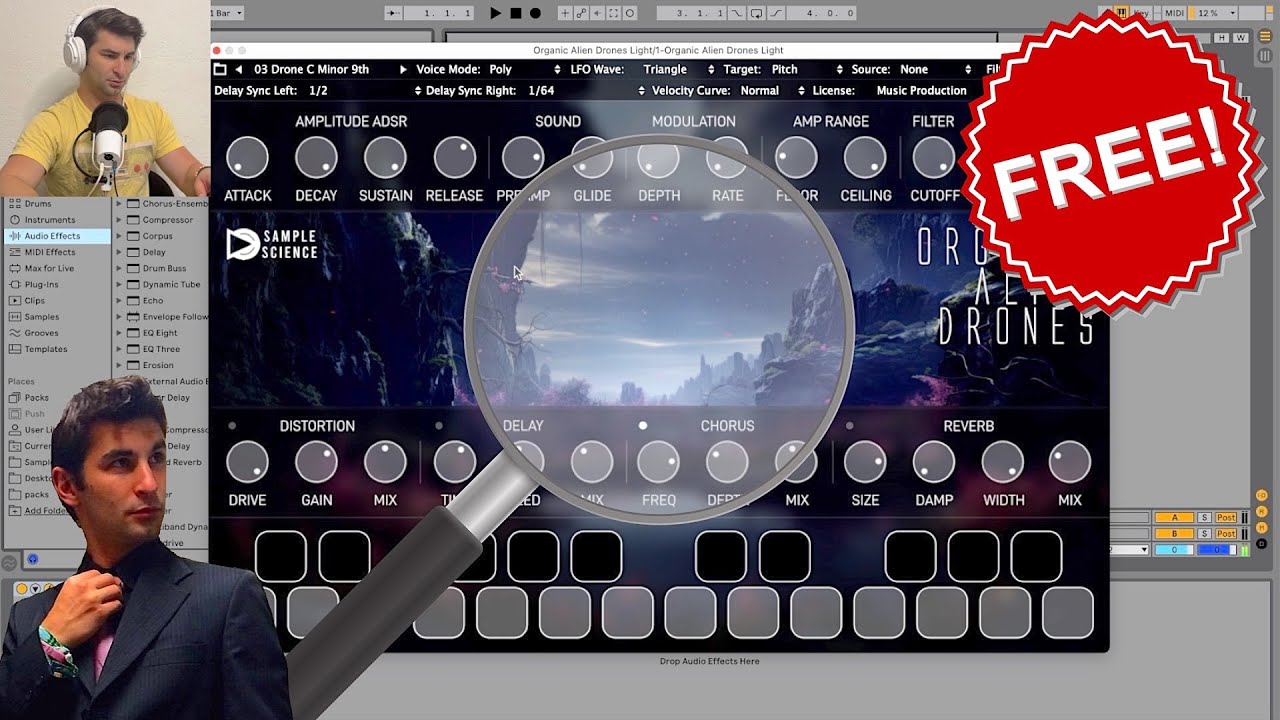The width and height of the screenshot is (1280, 720).
Task: Click Add Folder link in Places
Action: 46,511
